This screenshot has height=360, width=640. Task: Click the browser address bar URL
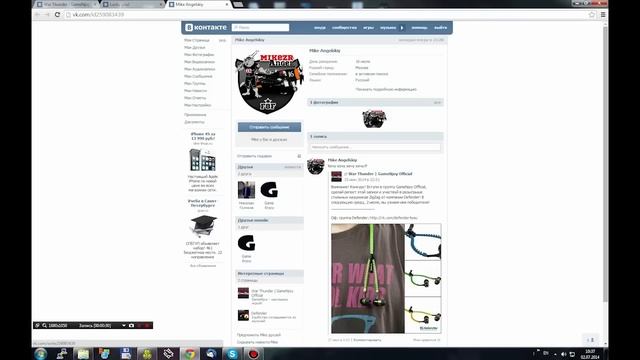tap(98, 15)
